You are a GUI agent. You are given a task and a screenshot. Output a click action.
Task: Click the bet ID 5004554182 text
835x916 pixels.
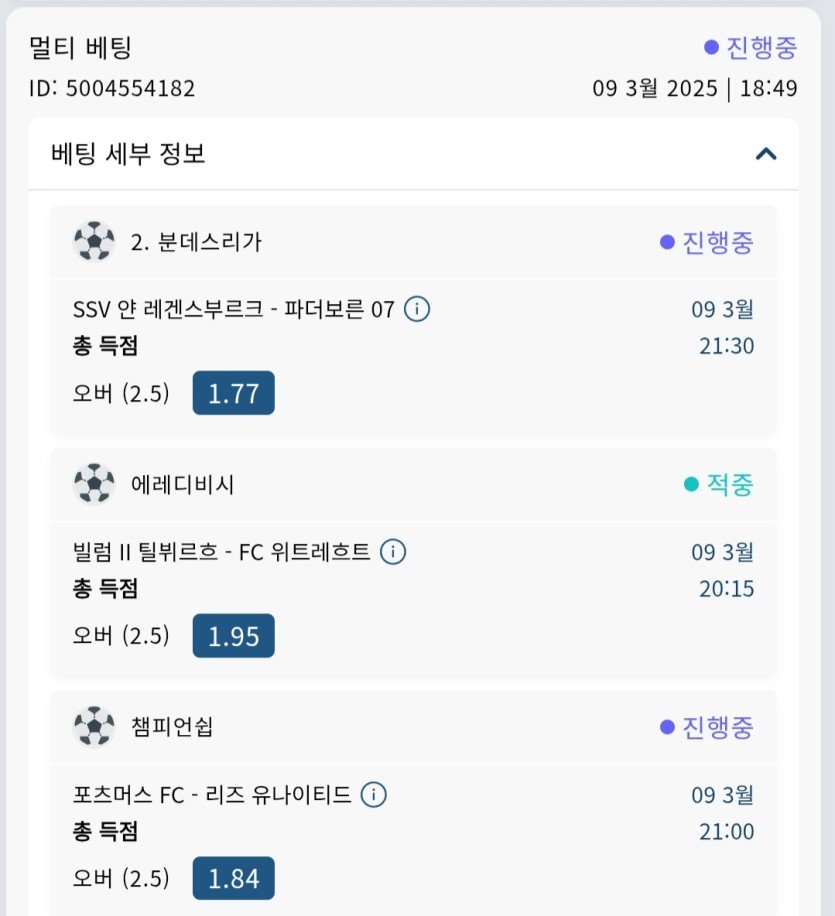112,88
